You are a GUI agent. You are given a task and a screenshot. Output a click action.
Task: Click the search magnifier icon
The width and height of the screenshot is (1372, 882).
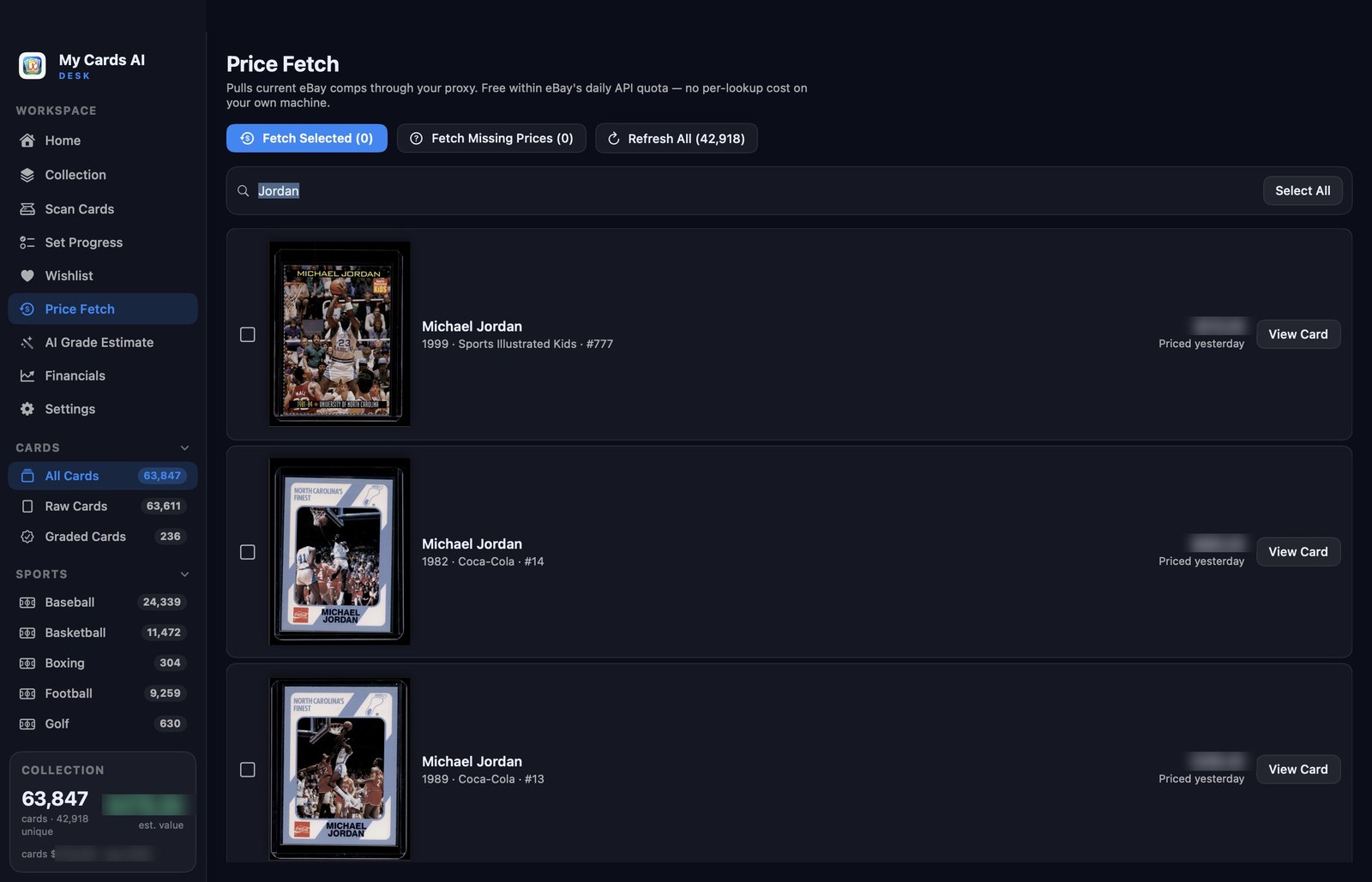pyautogui.click(x=244, y=191)
